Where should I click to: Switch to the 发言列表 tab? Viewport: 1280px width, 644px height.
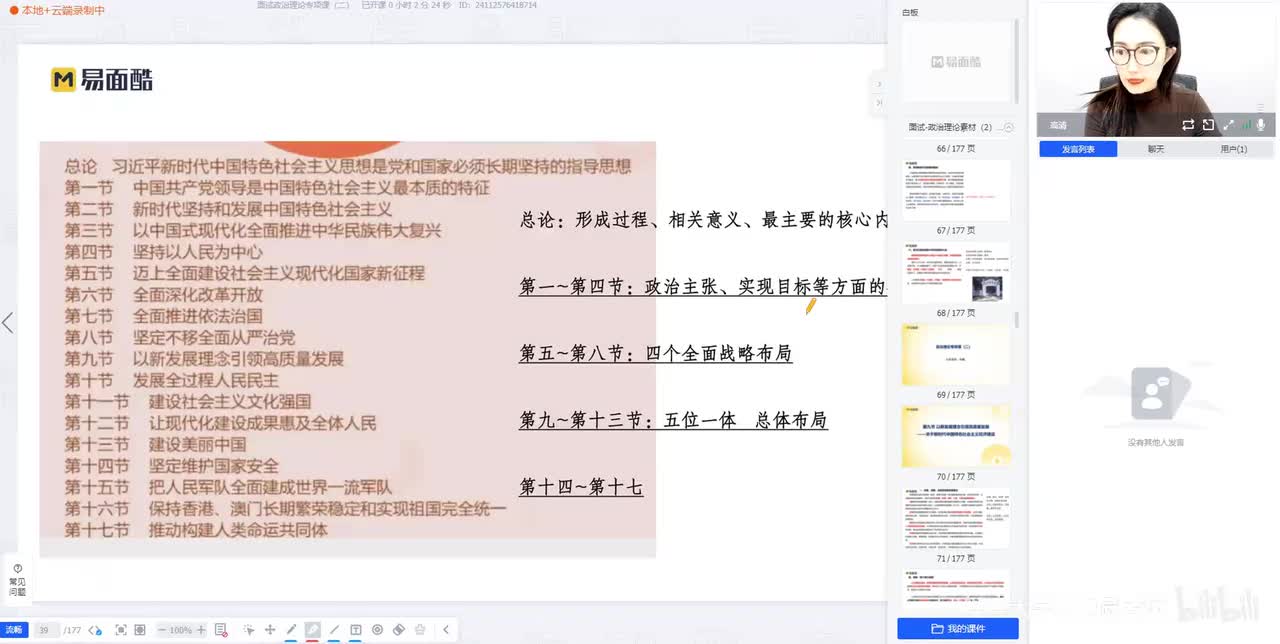click(1078, 149)
